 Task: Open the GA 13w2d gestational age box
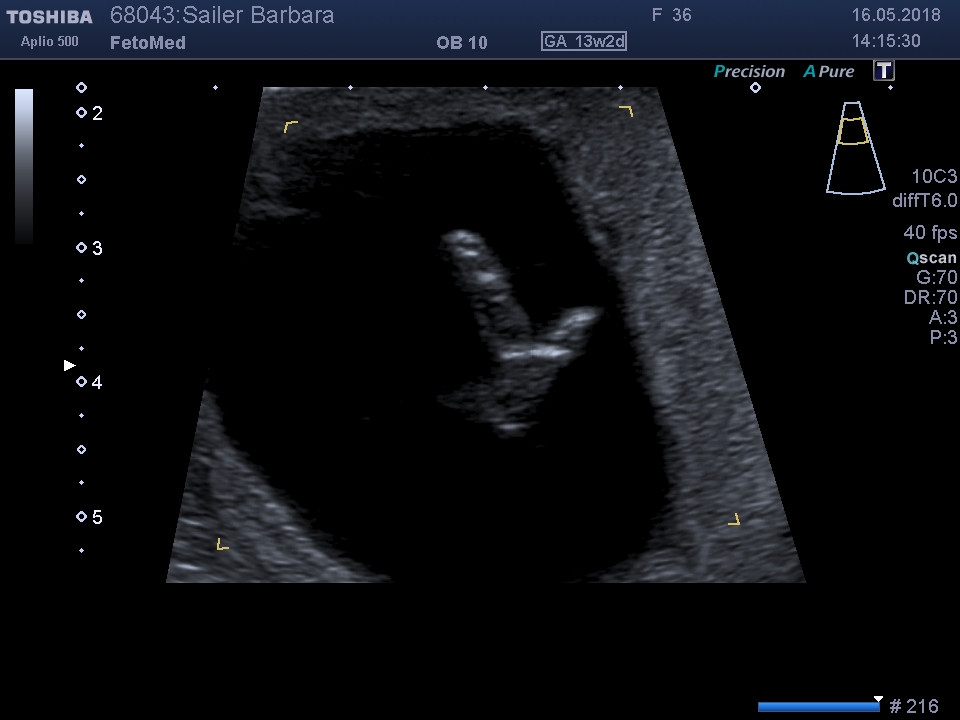(584, 42)
